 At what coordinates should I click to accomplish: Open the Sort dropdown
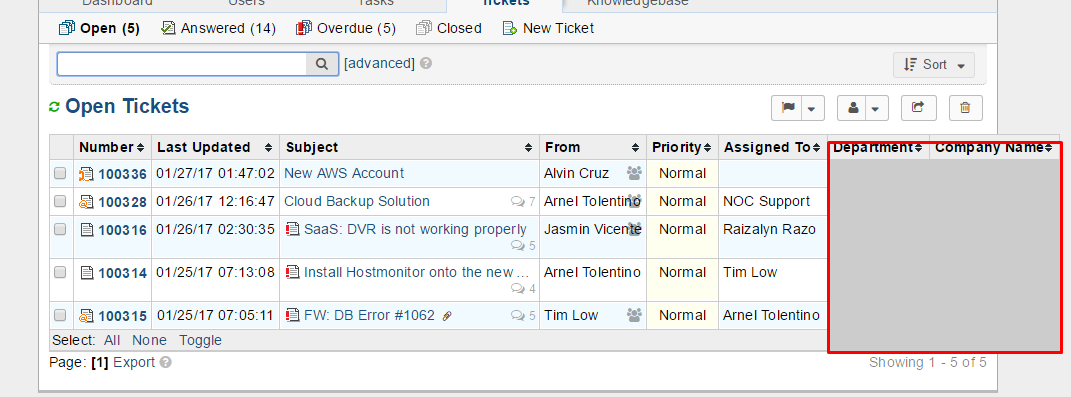[x=934, y=65]
